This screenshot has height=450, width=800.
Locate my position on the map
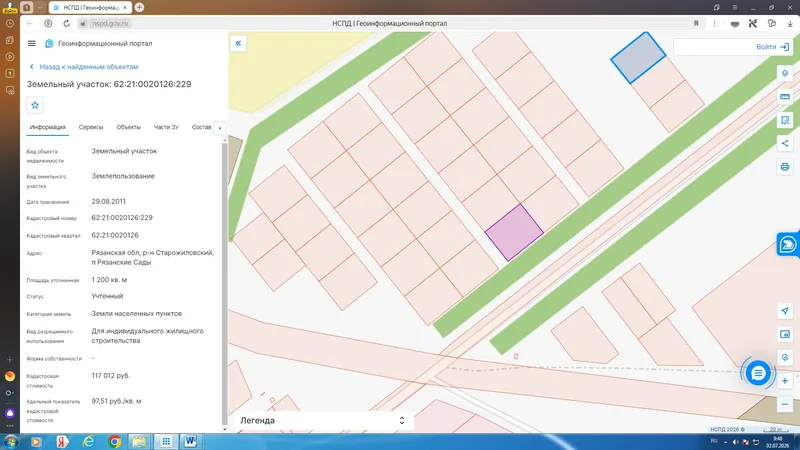point(785,311)
